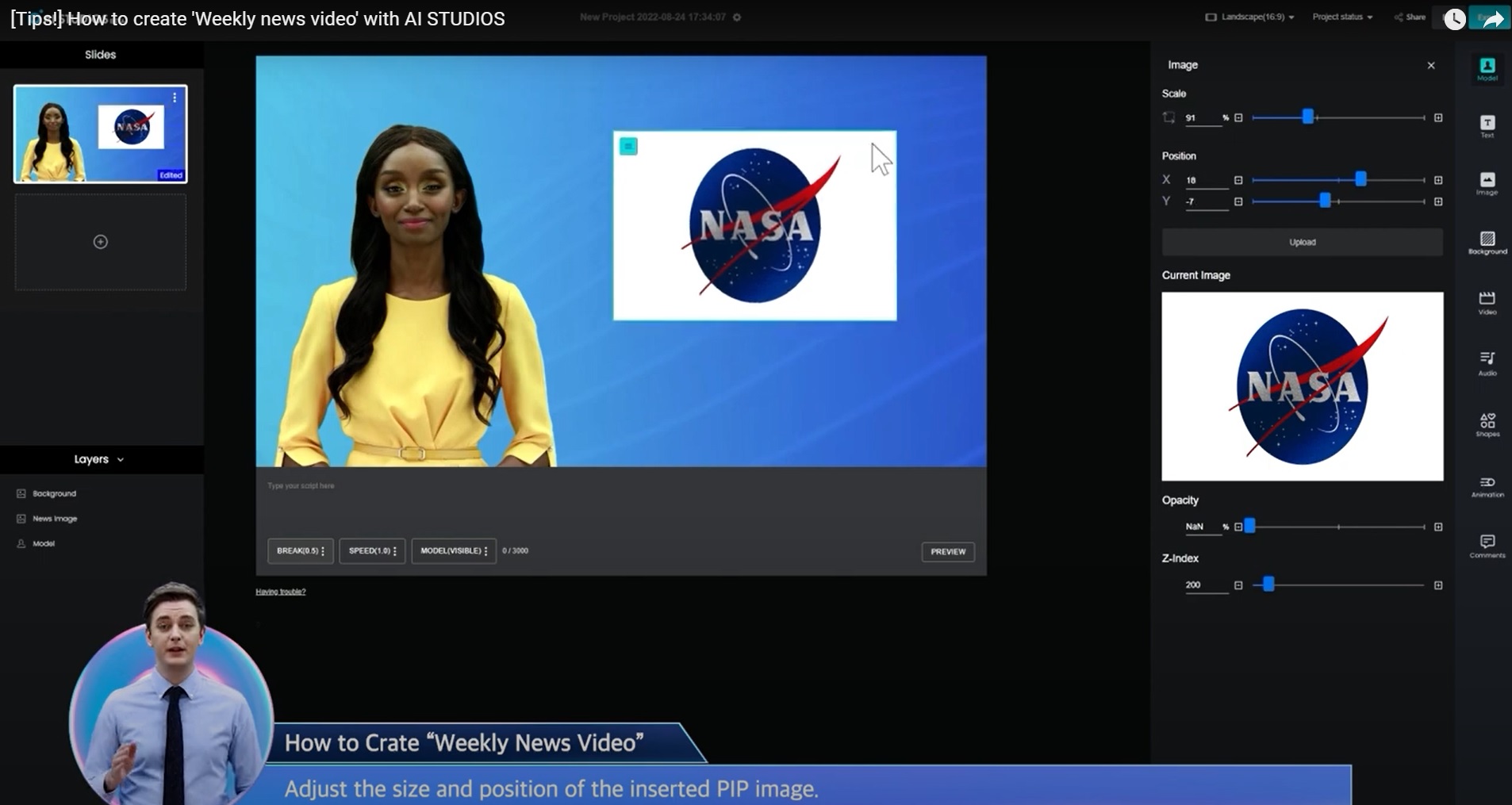Viewport: 1512px width, 805px height.
Task: Click the Slides panel header
Action: [x=101, y=55]
